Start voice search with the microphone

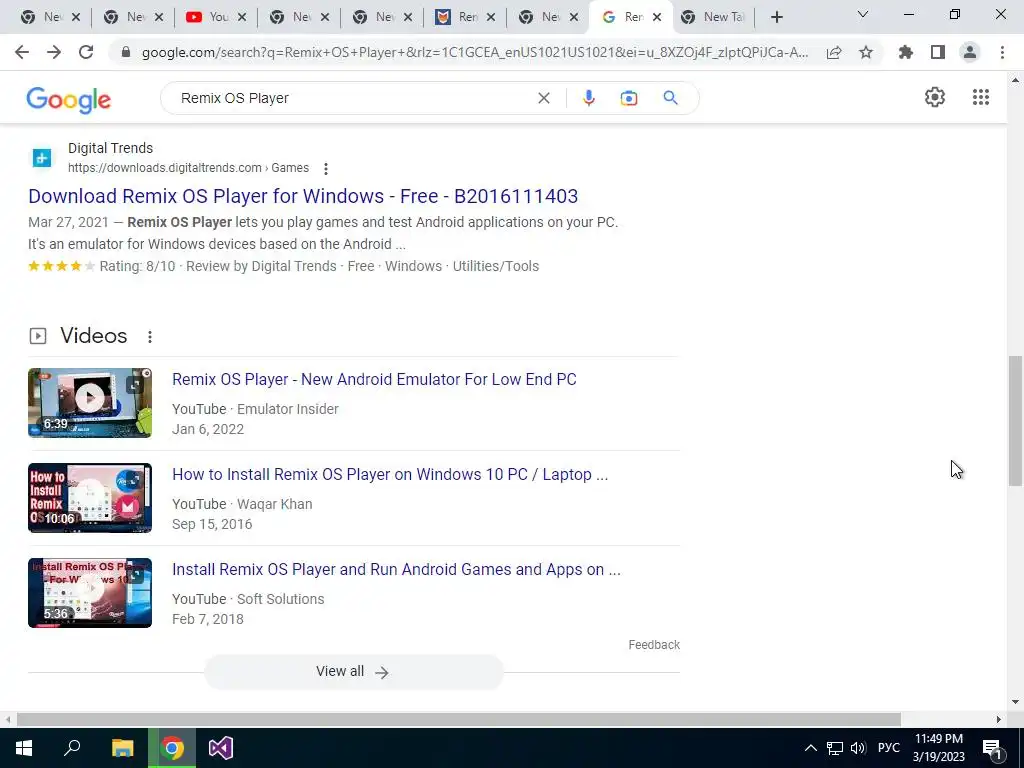pyautogui.click(x=588, y=98)
